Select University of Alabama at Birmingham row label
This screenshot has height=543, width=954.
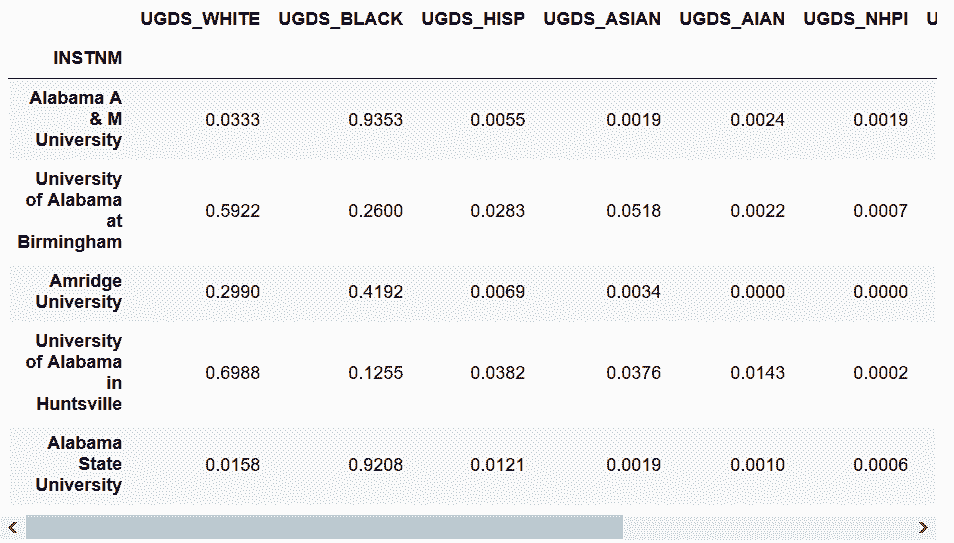72,210
